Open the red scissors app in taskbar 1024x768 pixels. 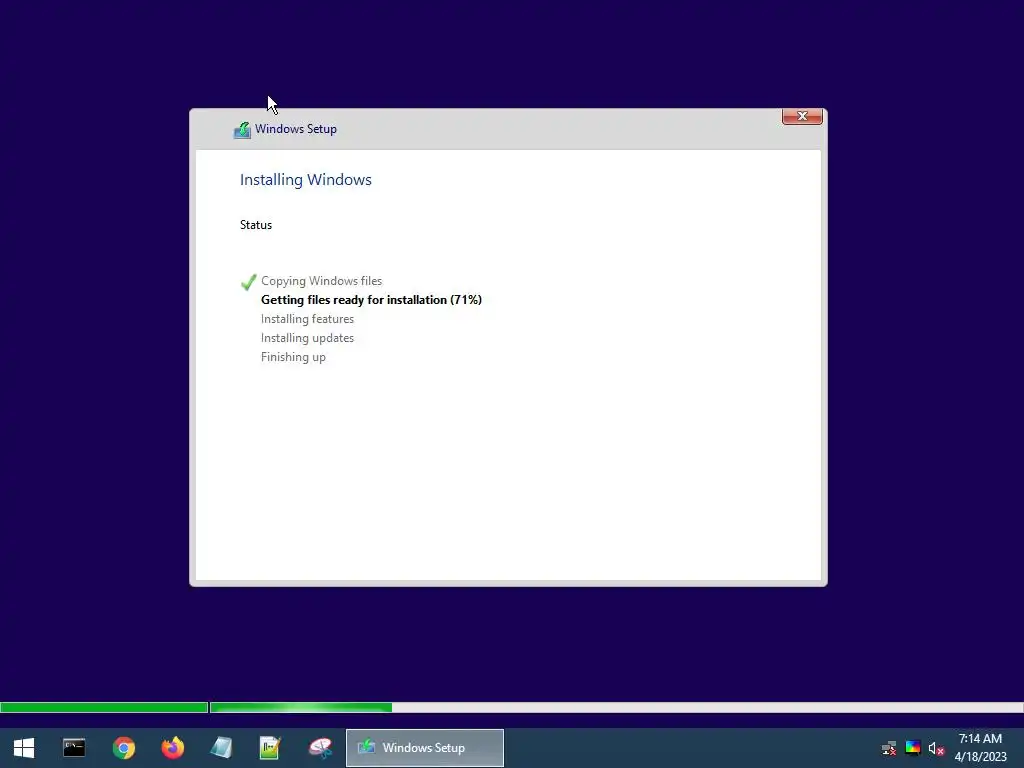tap(320, 748)
